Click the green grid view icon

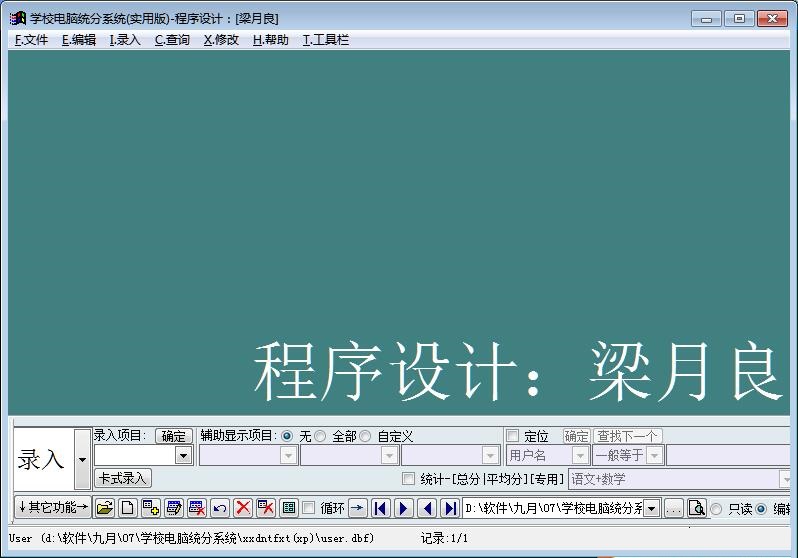coord(289,508)
